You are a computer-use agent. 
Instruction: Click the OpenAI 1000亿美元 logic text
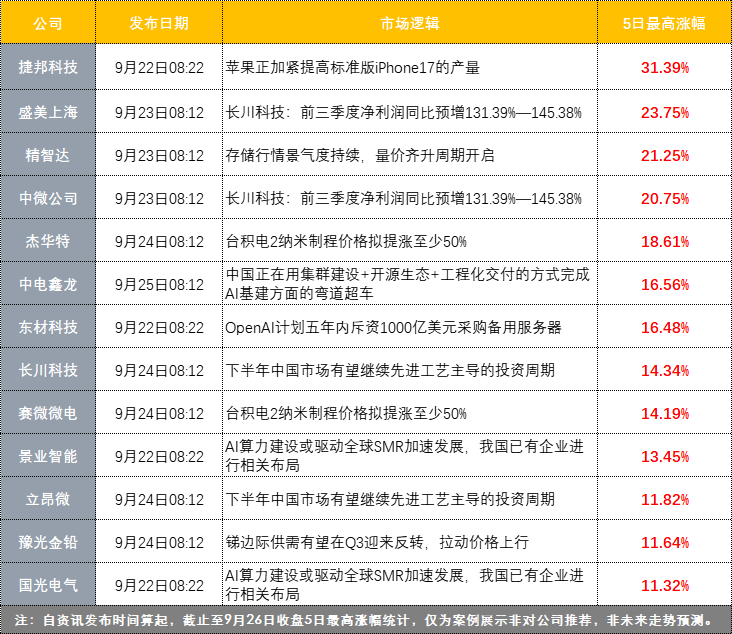pos(393,327)
